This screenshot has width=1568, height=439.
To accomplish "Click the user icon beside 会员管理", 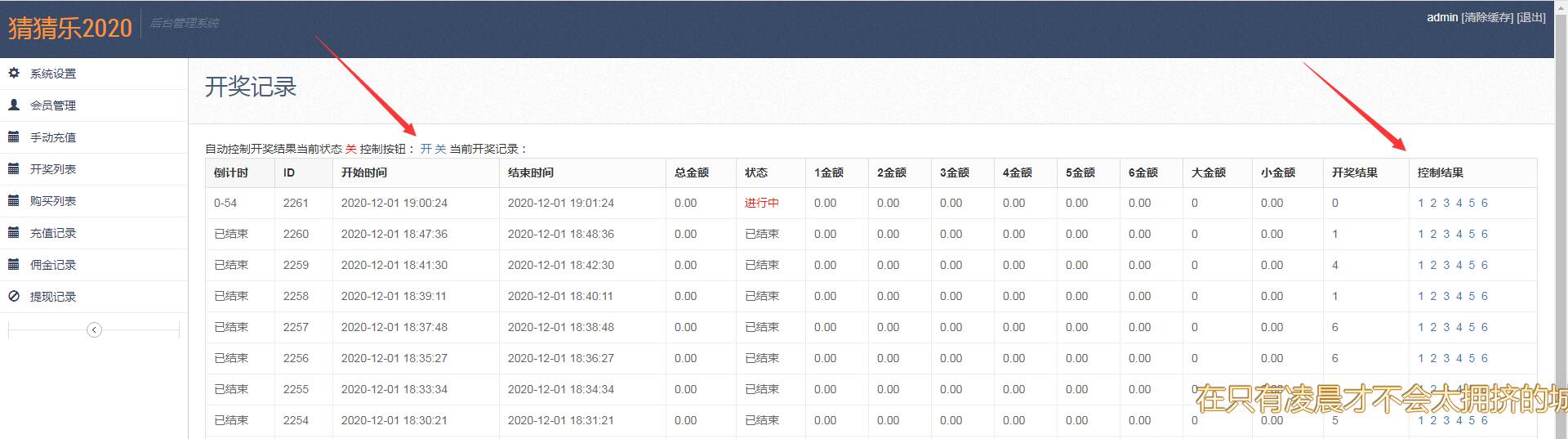I will click(14, 105).
